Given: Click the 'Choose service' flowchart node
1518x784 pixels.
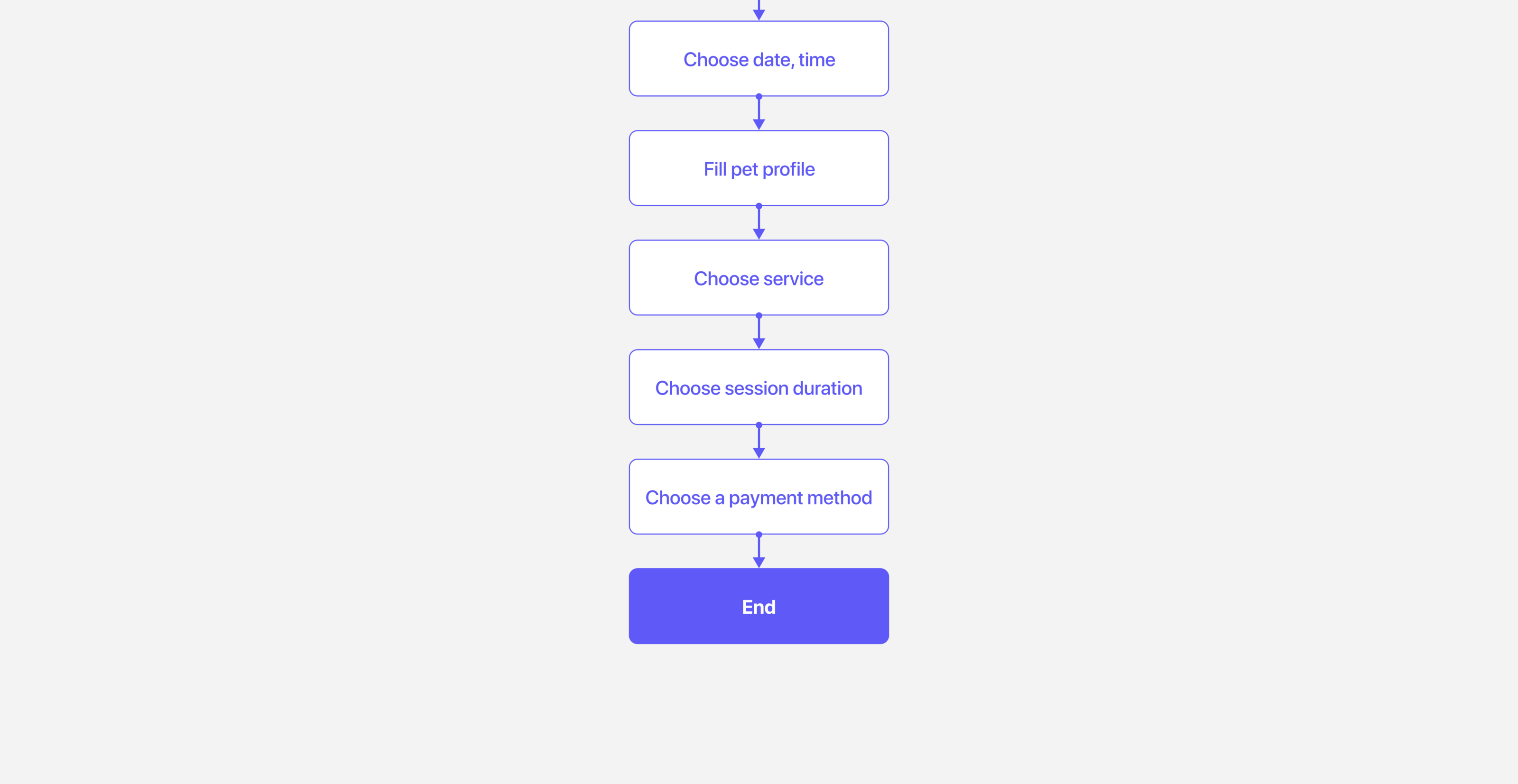Looking at the screenshot, I should (x=759, y=278).
